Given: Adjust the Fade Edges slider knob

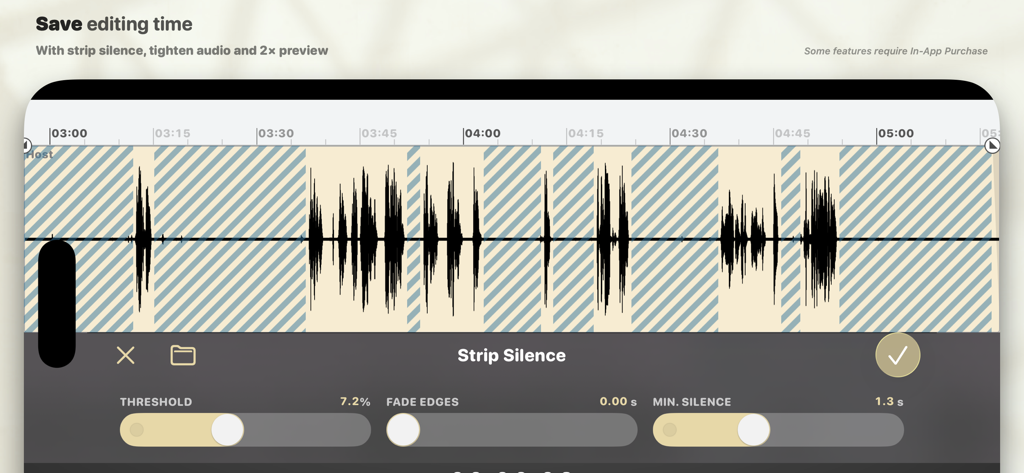Looking at the screenshot, I should [x=403, y=429].
